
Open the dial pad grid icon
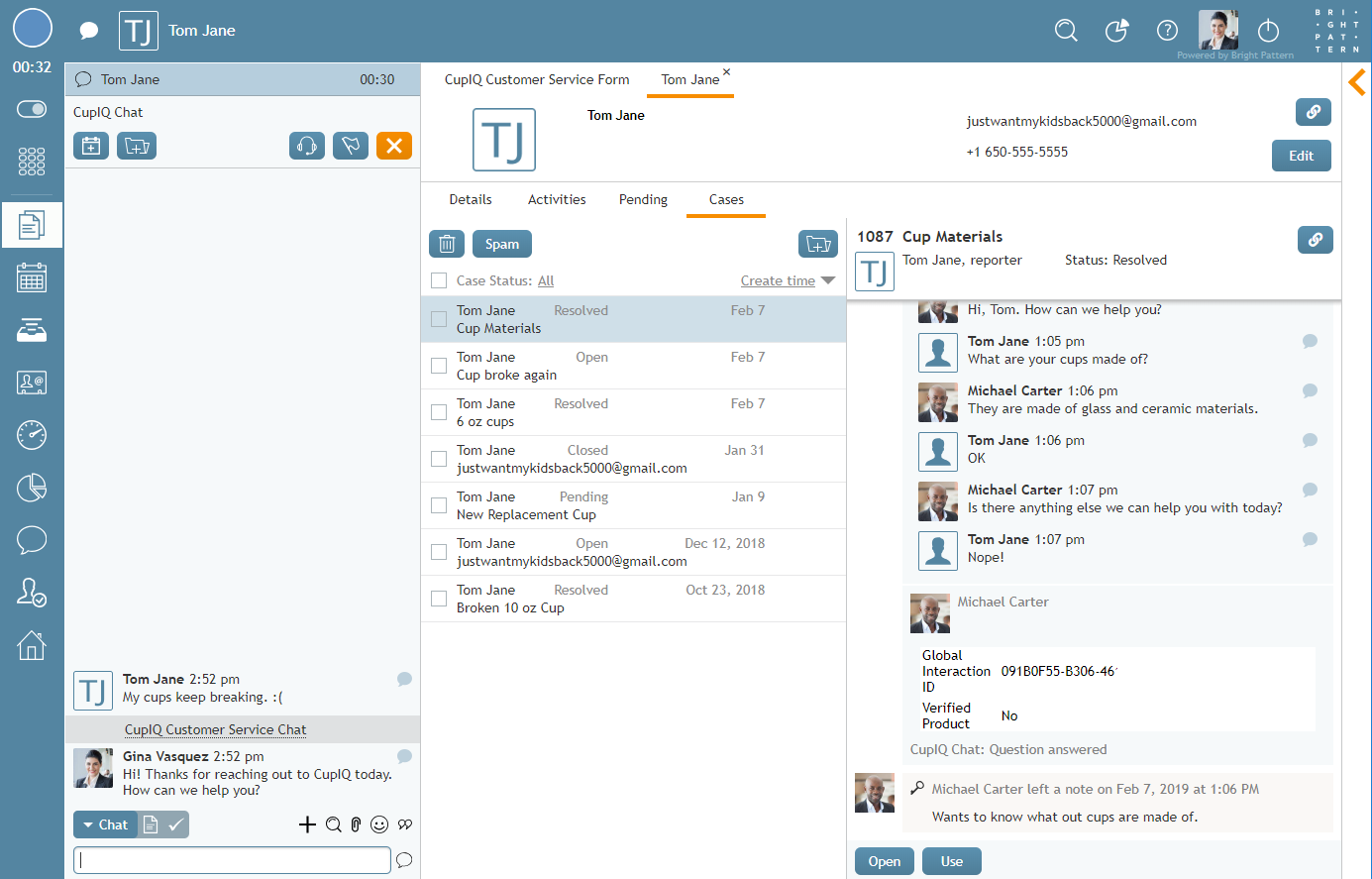point(32,162)
